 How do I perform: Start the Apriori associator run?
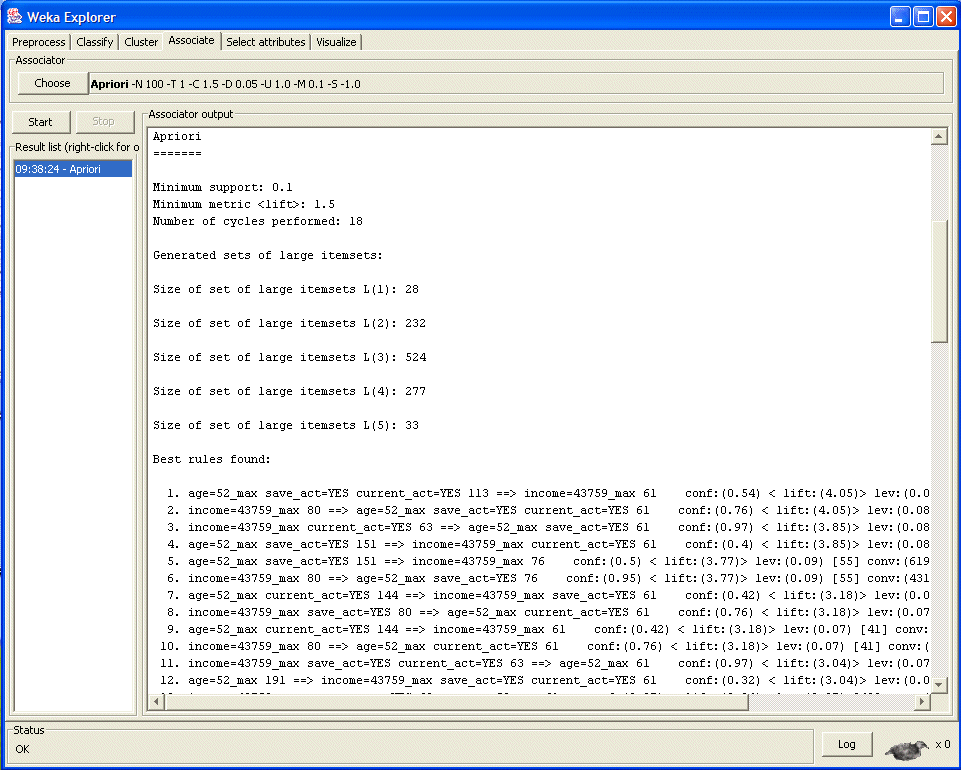(40, 122)
